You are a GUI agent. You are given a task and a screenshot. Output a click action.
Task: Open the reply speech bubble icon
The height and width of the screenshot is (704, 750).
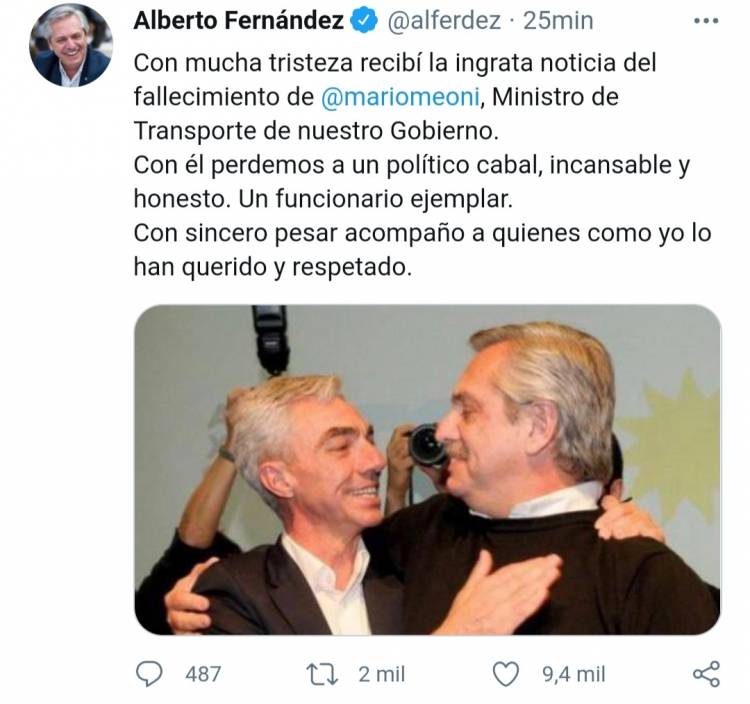(x=149, y=674)
